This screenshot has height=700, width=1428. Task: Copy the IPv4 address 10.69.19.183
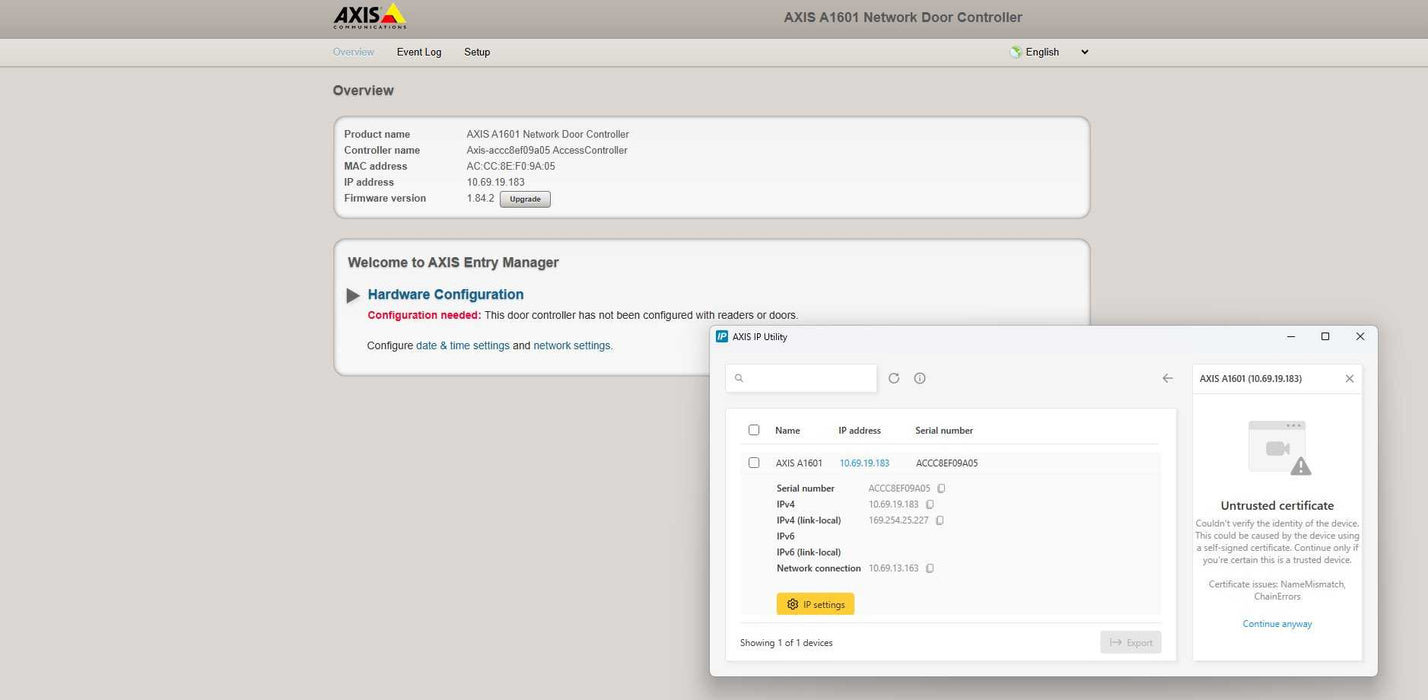click(930, 505)
